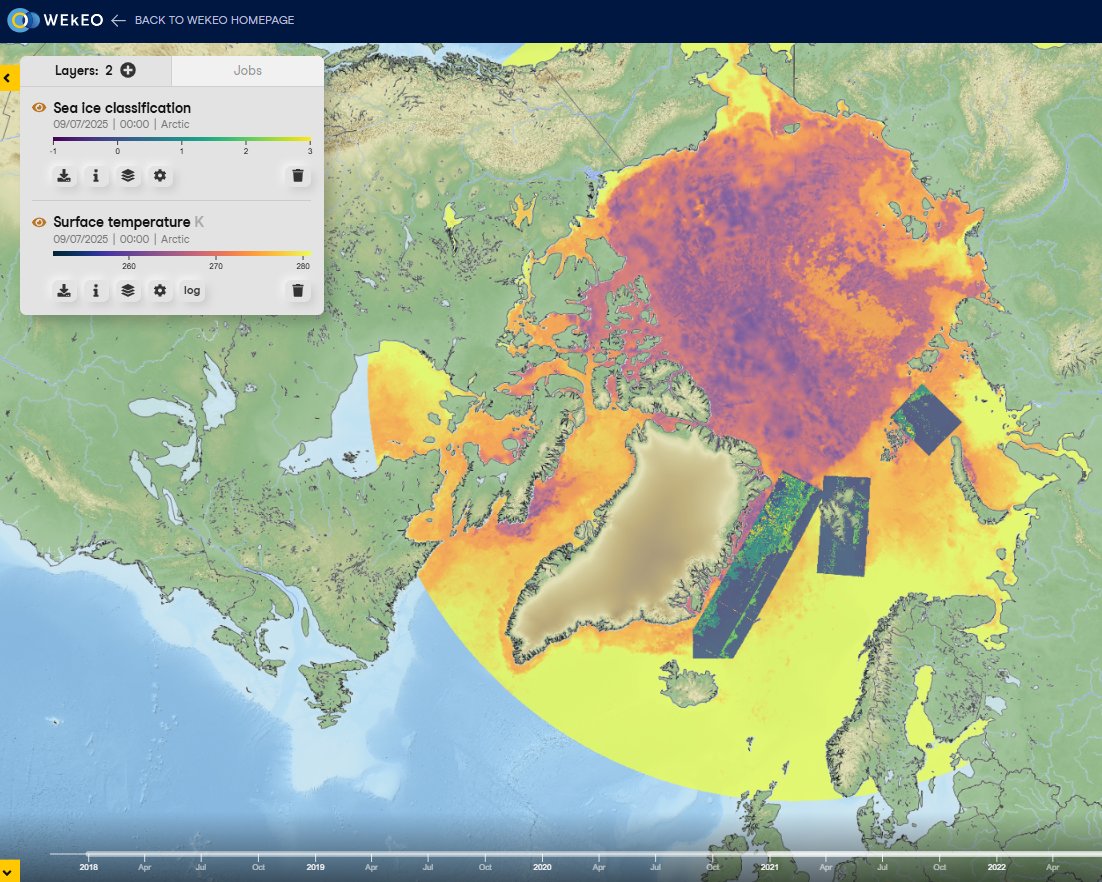1102x882 pixels.
Task: Toggle visibility of the Surface temperature layer
Action: pyautogui.click(x=38, y=222)
